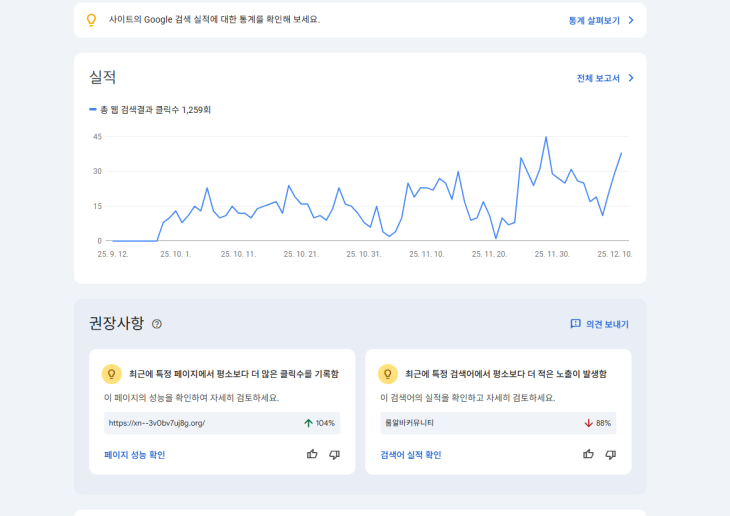Open the 전체 보고서 full report link
The width and height of the screenshot is (730, 516).
pos(598,78)
